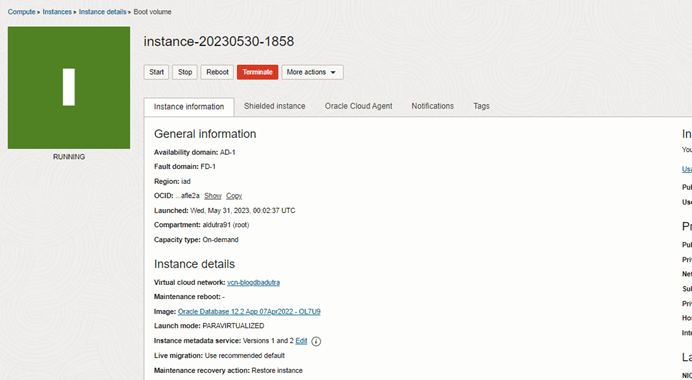Click the RUNNING status label

pyautogui.click(x=69, y=157)
